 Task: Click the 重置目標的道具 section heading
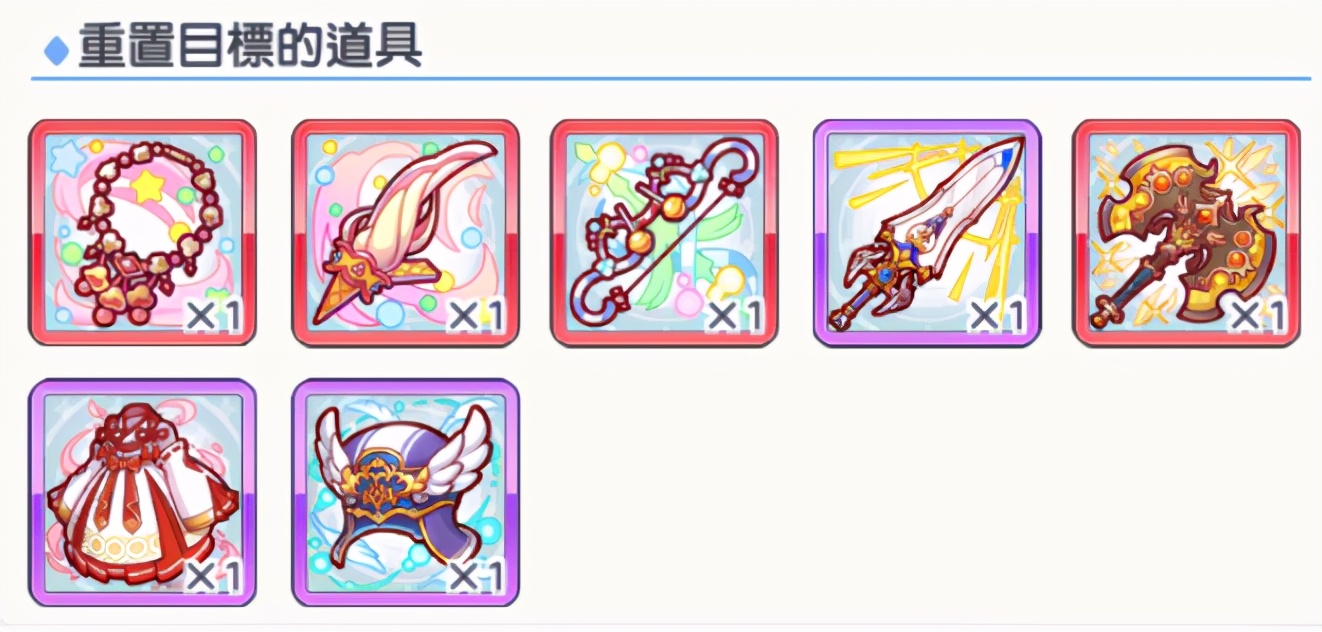click(x=250, y=44)
